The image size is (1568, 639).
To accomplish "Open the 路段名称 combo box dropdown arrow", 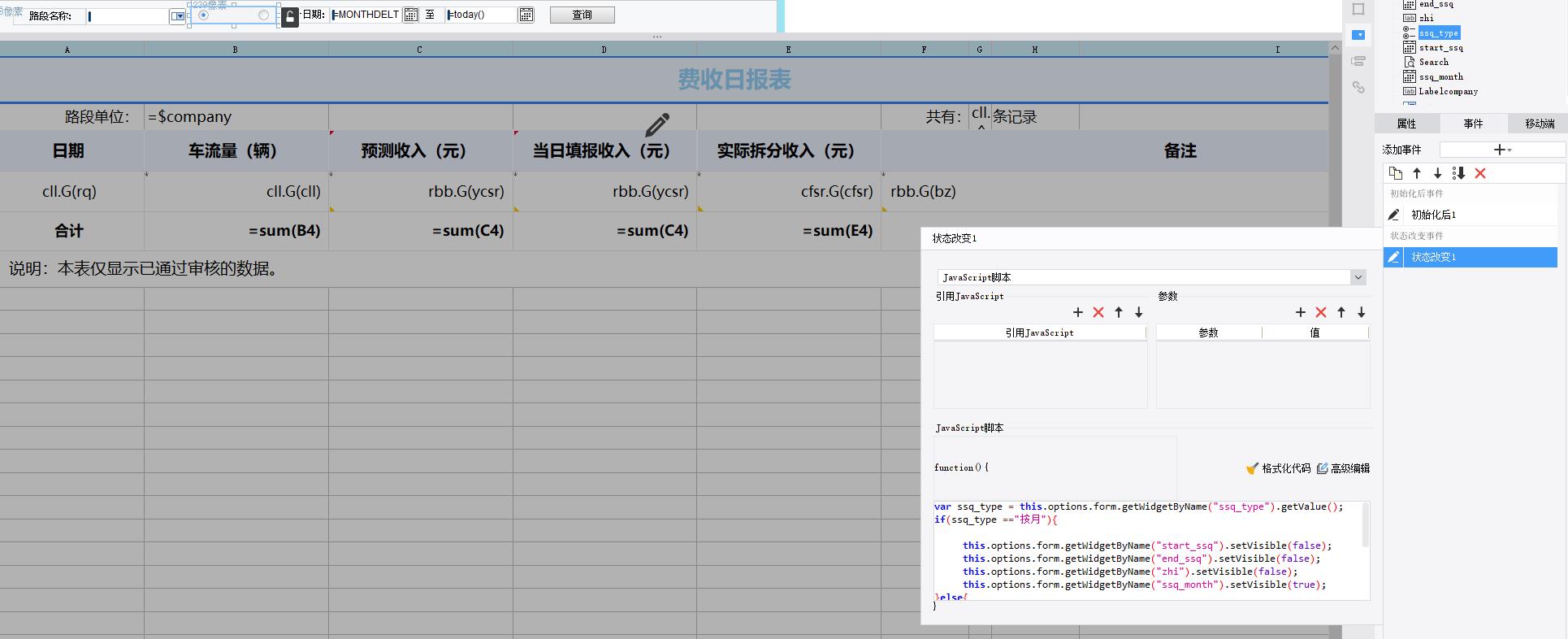I will click(178, 16).
